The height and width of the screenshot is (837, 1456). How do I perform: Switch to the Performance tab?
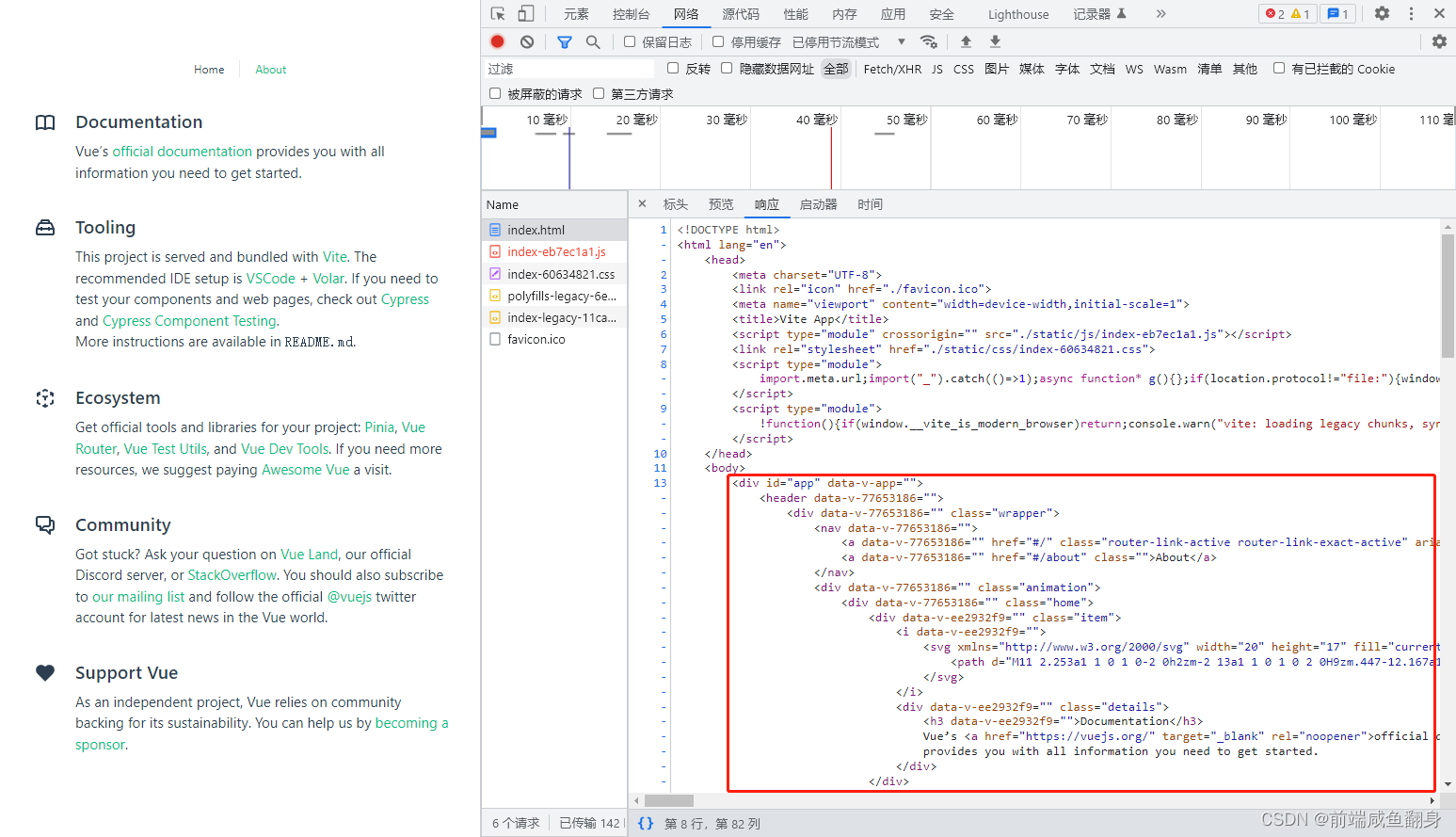[795, 14]
